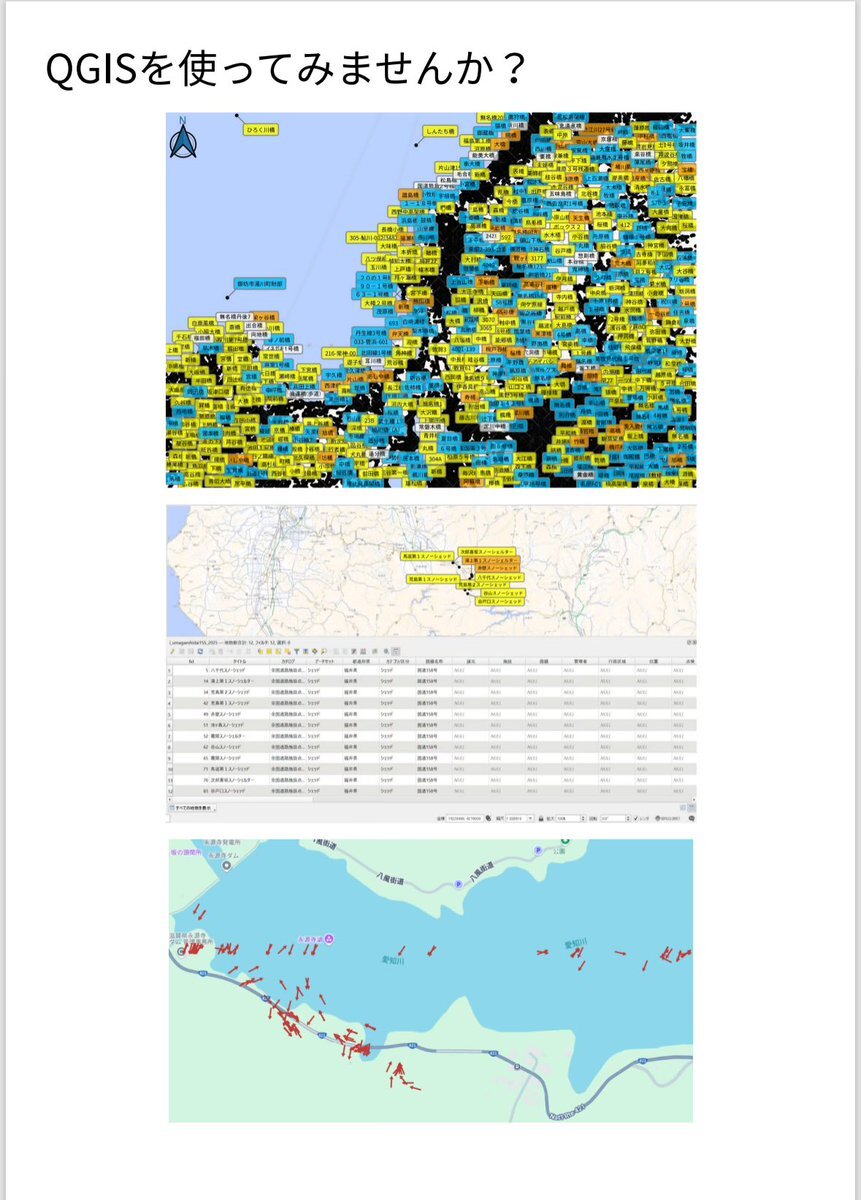The image size is (861, 1200).
Task: Select table row with fid 34
Action: pyautogui.click(x=431, y=692)
